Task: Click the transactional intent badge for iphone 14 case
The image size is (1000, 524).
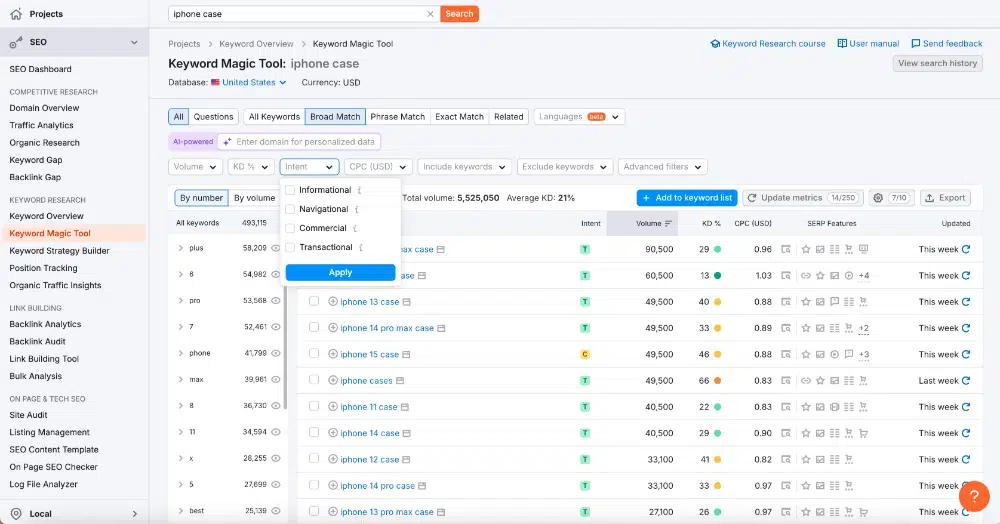Action: (585, 433)
